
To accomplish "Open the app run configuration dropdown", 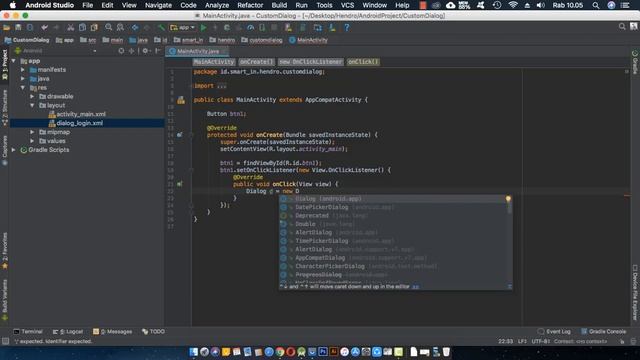I will (x=182, y=27).
